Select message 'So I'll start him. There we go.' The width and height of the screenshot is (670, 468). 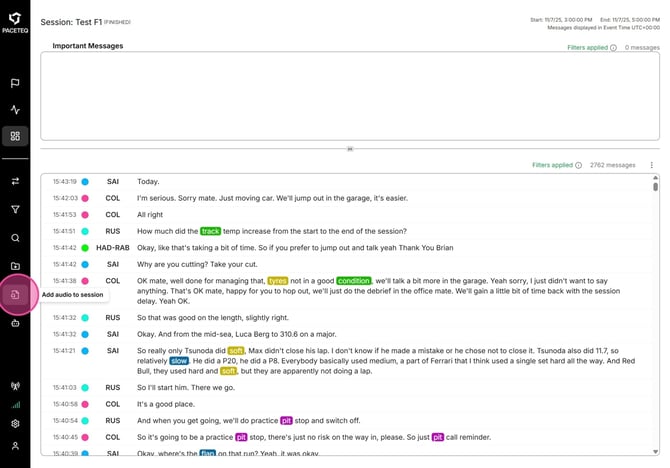click(x=185, y=388)
